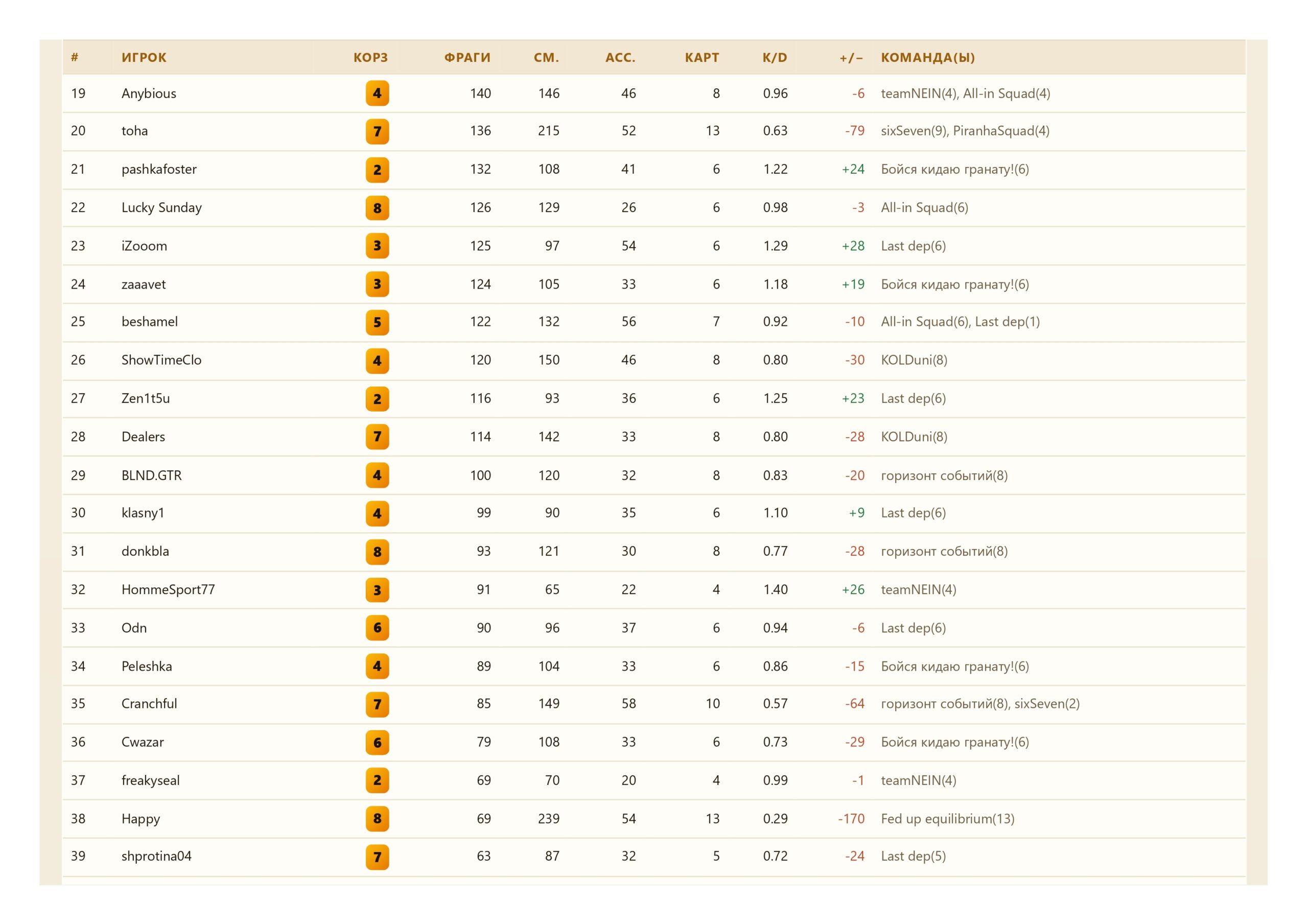Select the Fed up equilibrium(13) team entry
Image resolution: width=1308 pixels, height=924 pixels.
(947, 819)
